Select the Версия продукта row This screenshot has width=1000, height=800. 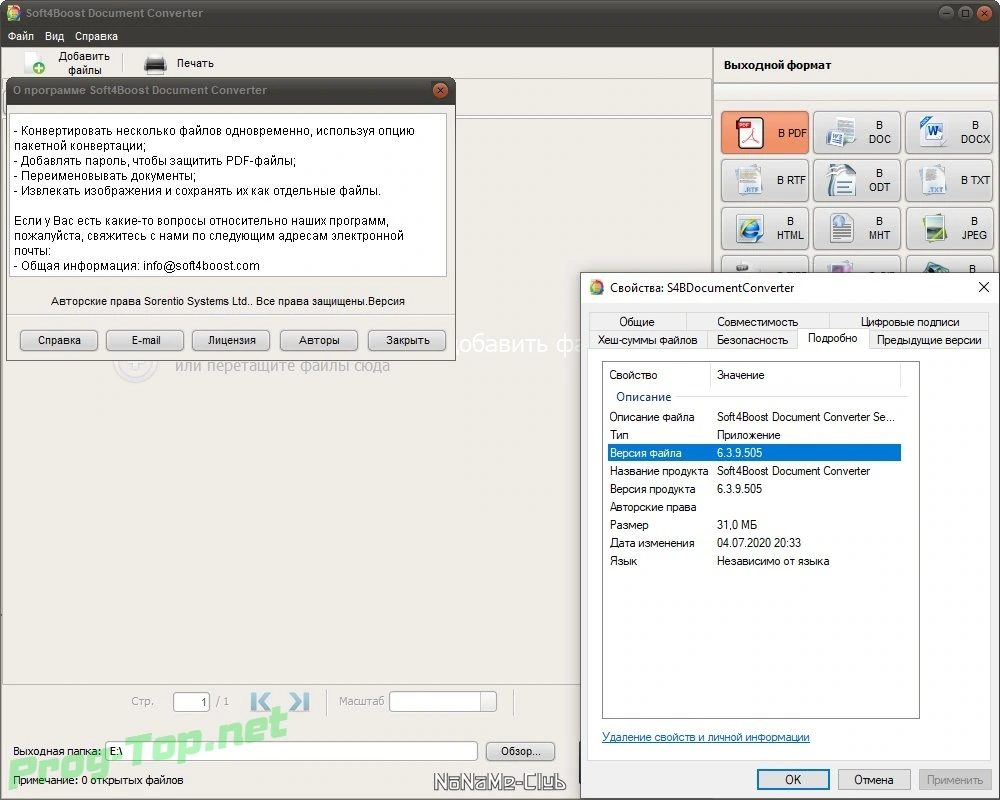coord(754,489)
